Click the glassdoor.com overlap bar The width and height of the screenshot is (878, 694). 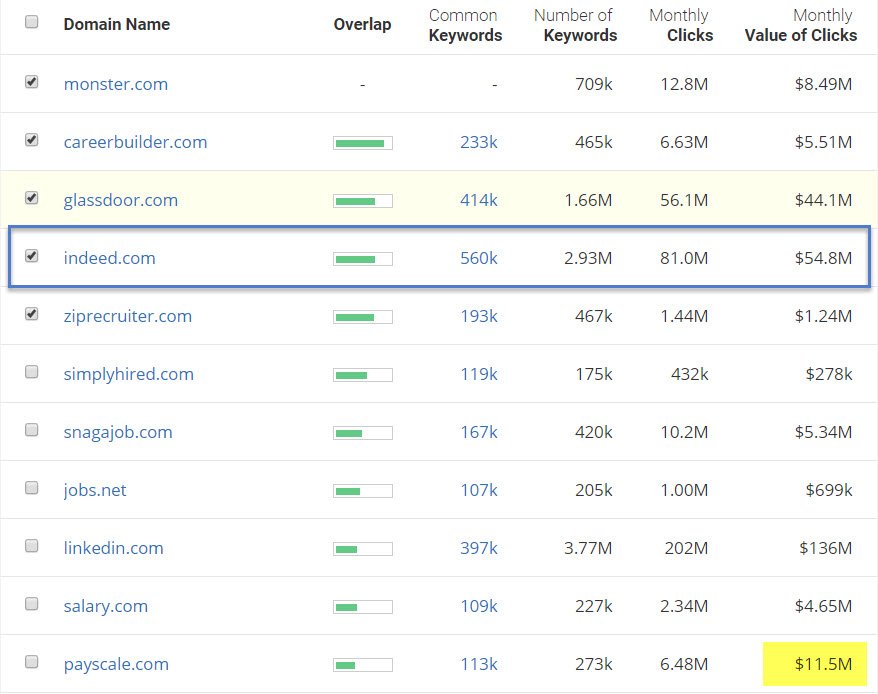[363, 201]
